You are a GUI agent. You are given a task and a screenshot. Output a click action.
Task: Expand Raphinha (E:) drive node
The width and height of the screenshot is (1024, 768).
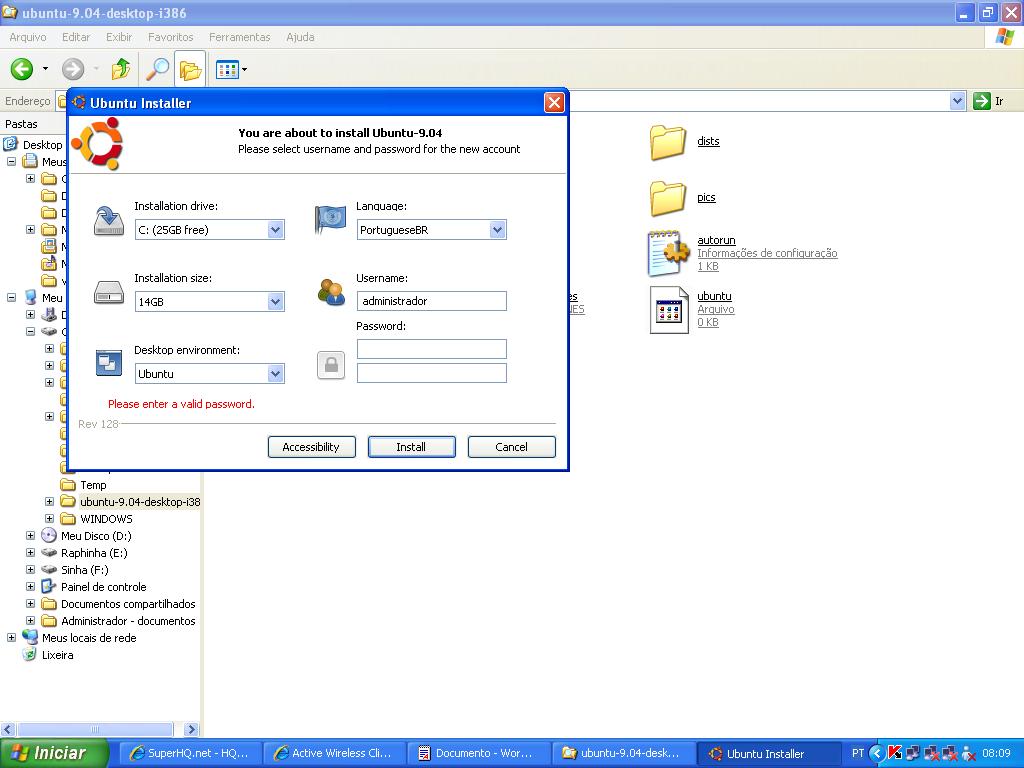coord(31,552)
